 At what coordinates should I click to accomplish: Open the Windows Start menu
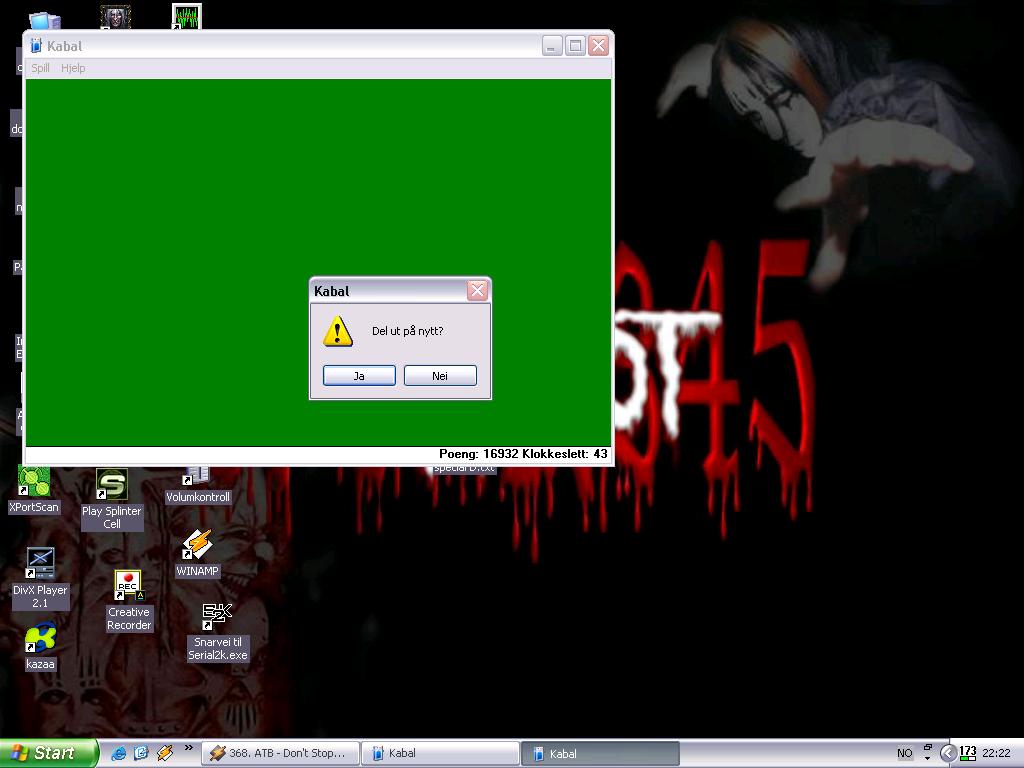pos(49,753)
